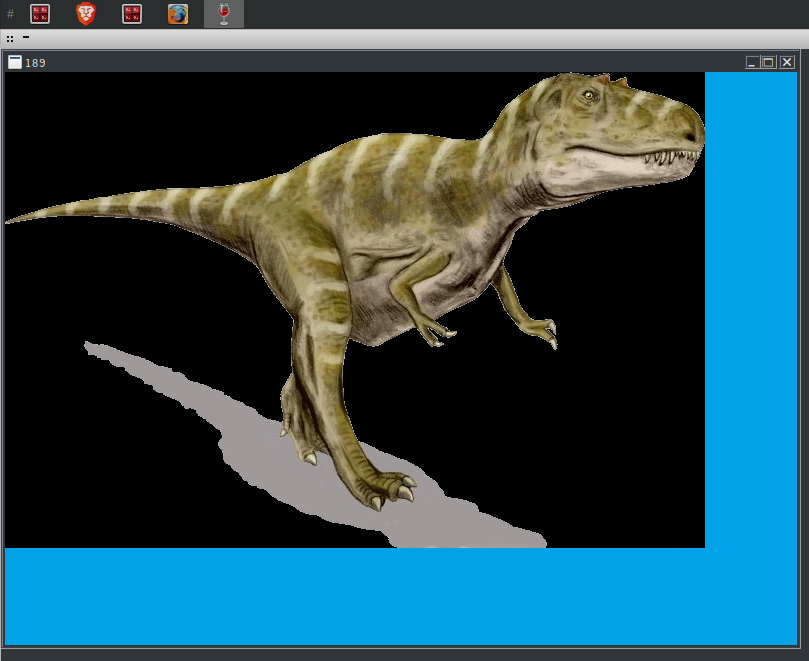Select the Wine glass icon in the panel
The image size is (809, 661).
223,14
